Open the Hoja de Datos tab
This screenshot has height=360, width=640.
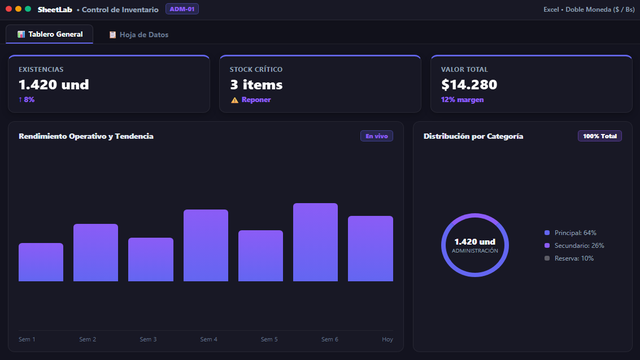point(138,35)
